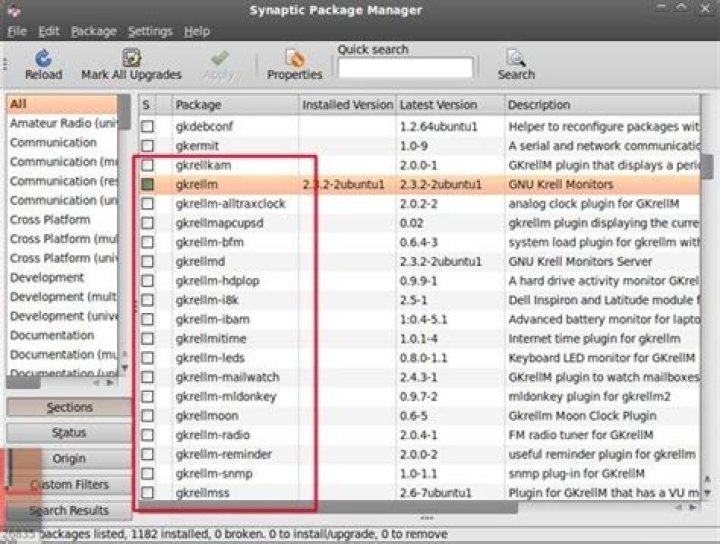Click 'FM radio tuner for GKrellM' description
The image size is (720, 544).
pyautogui.click(x=581, y=435)
